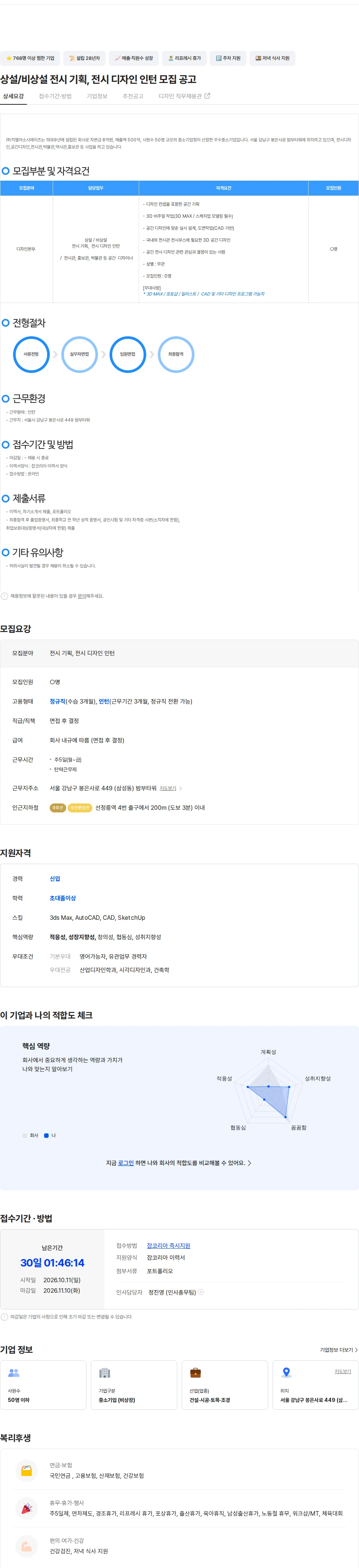Image resolution: width=359 pixels, height=1568 pixels.
Task: Click the 휴무·휴가·행사 party icon
Action: [x=26, y=1509]
